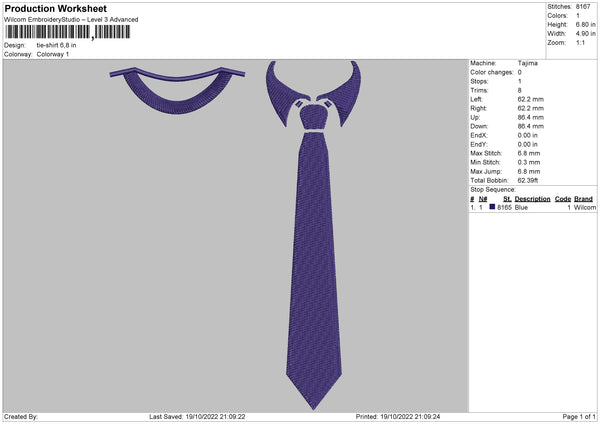The width and height of the screenshot is (600, 424).
Task: Click the 'Code' column header
Action: [562, 199]
